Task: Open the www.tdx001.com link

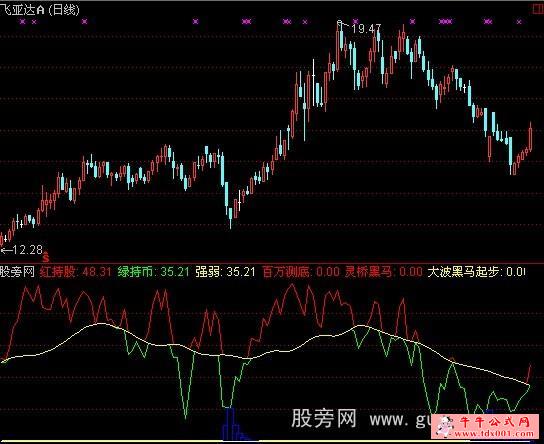Action: pyautogui.click(x=494, y=433)
